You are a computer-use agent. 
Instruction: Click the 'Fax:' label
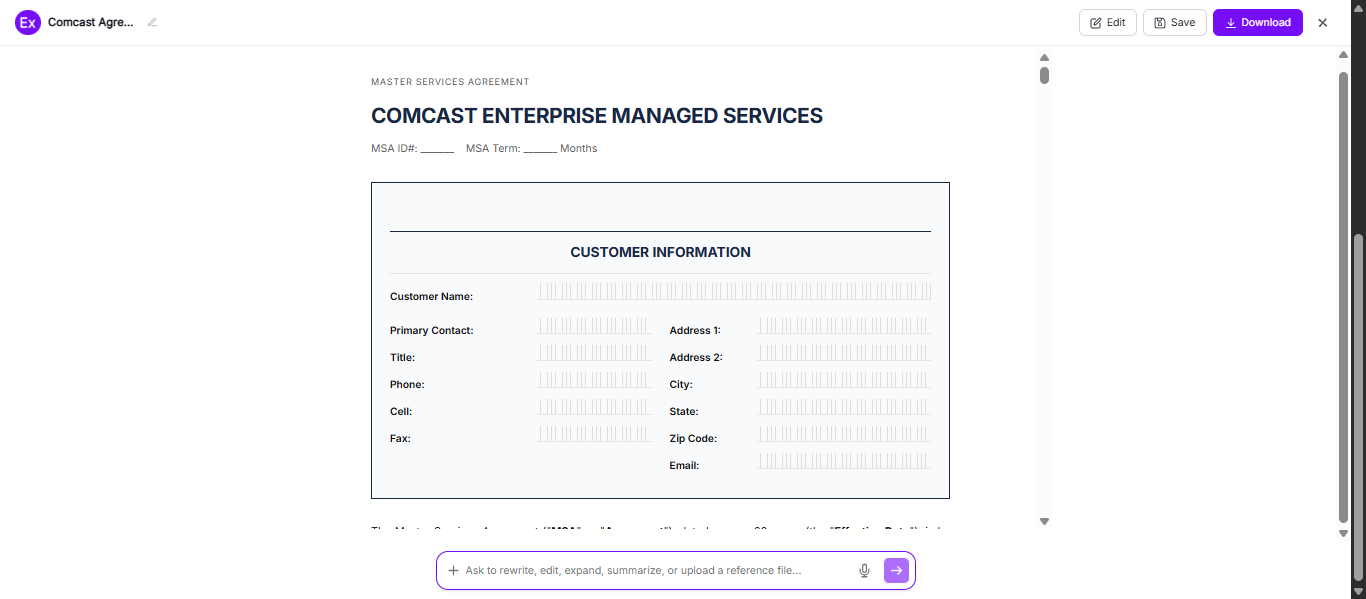(400, 438)
